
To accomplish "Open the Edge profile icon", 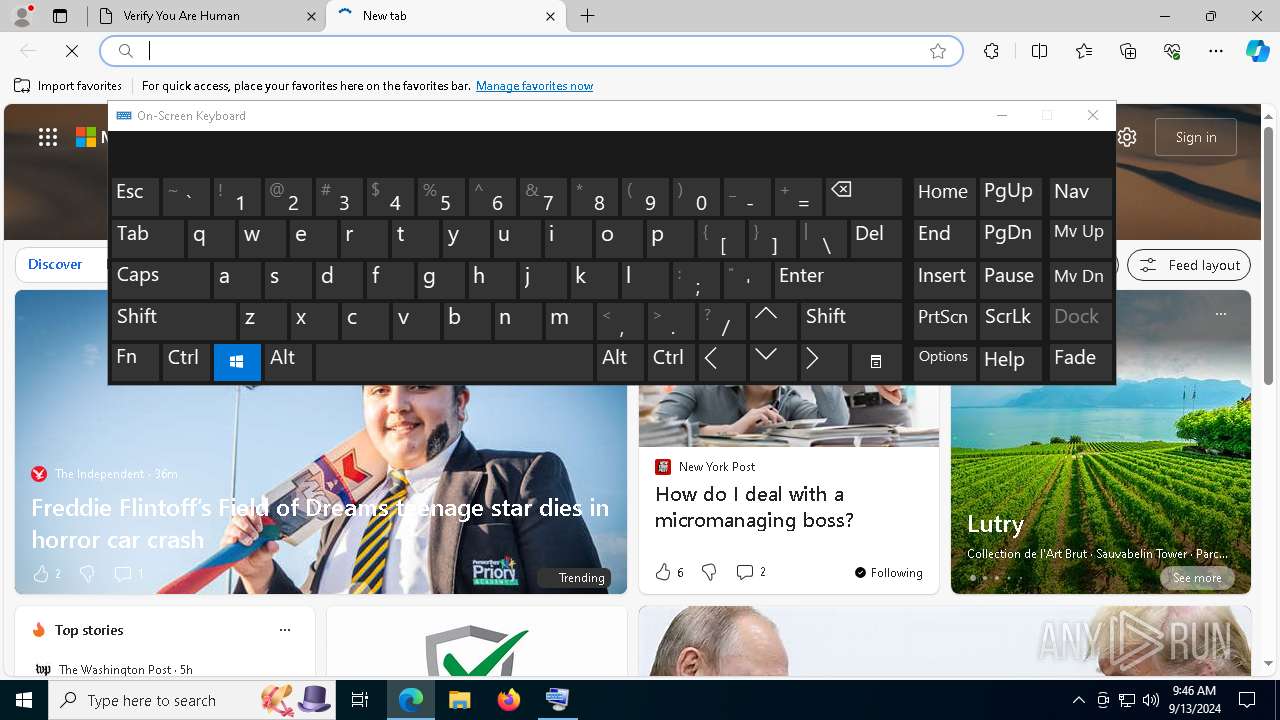I will point(22,16).
